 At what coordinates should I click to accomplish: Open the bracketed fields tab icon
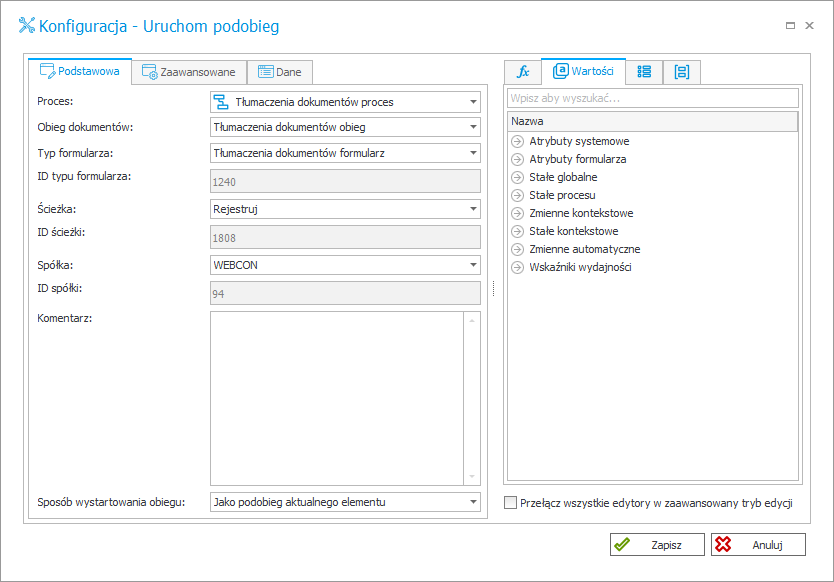(x=681, y=72)
